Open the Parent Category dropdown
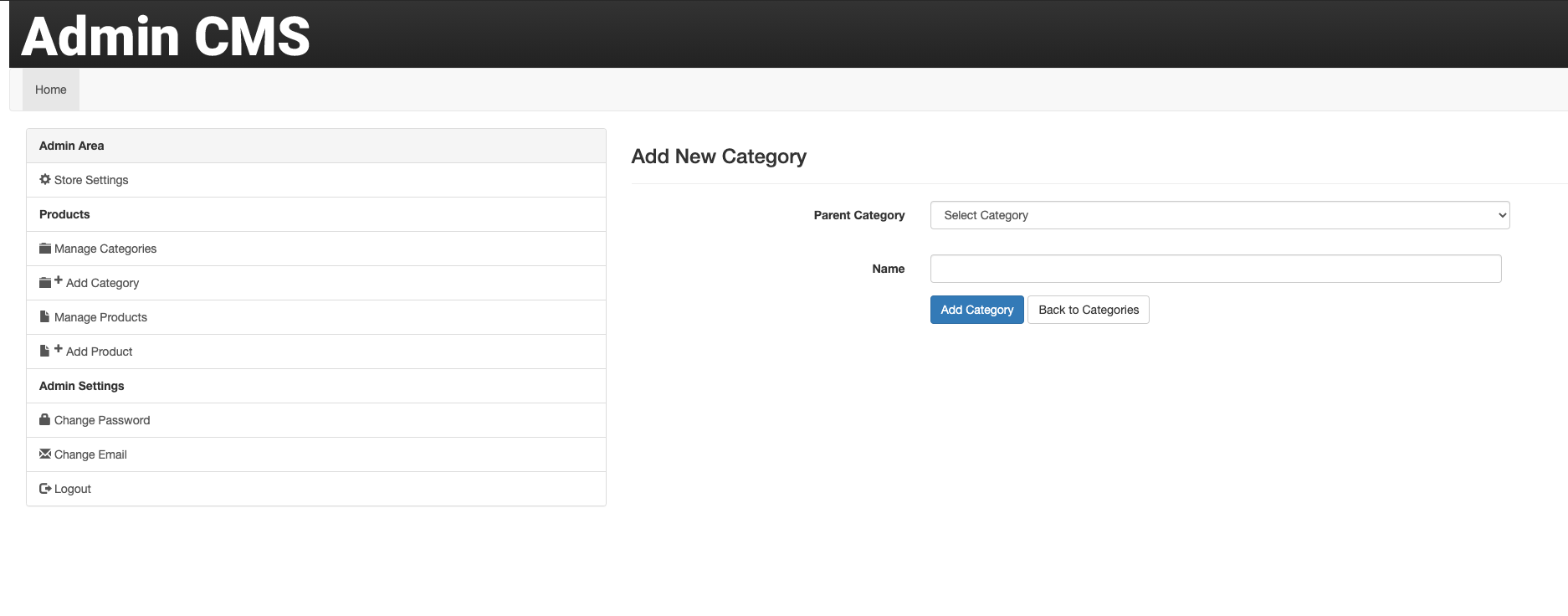 point(1219,215)
